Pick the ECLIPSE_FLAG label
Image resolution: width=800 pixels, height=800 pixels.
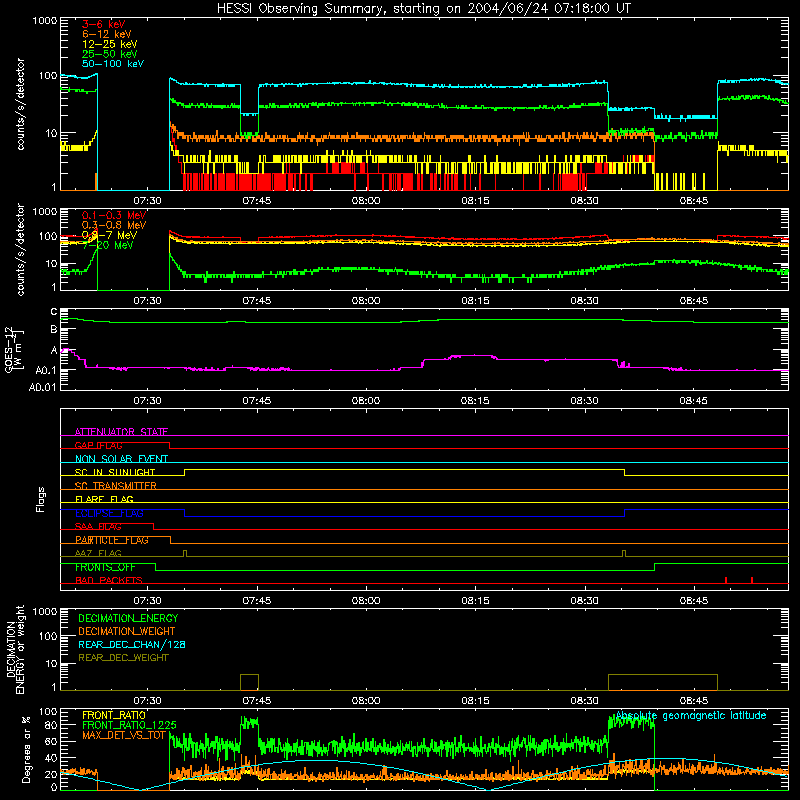(109, 513)
